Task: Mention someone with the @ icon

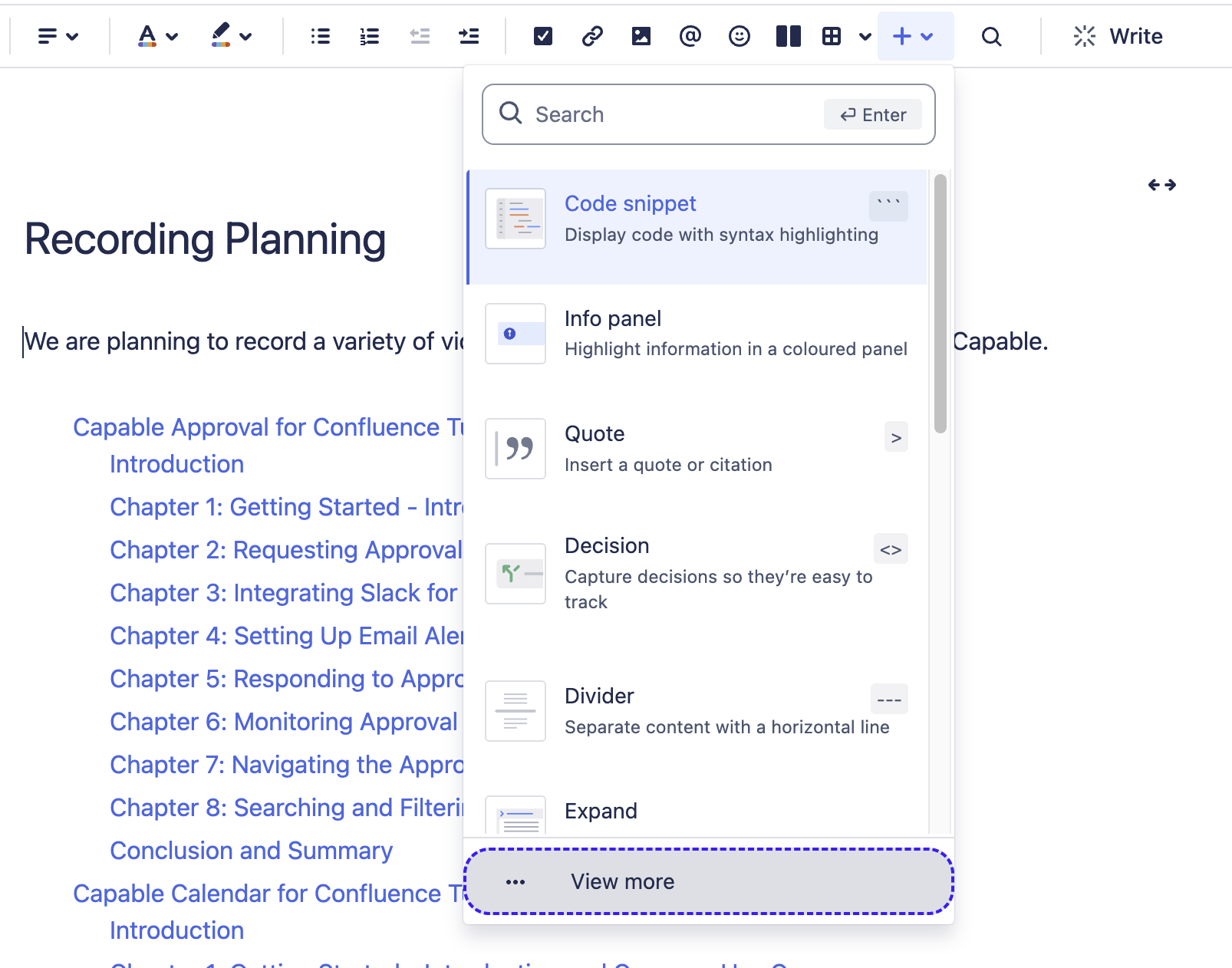Action: point(690,36)
